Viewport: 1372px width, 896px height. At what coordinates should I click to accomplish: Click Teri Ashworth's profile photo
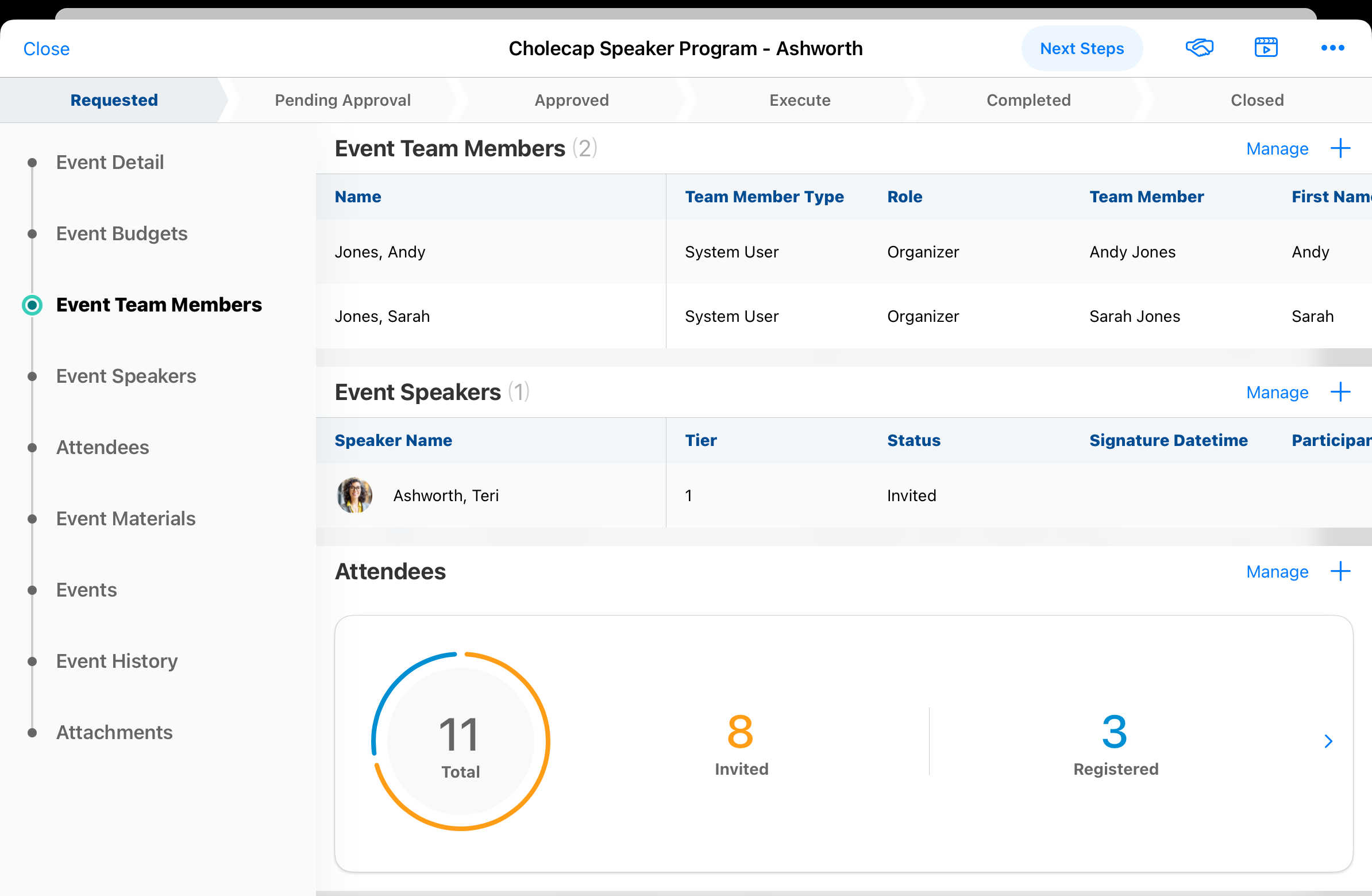click(x=354, y=495)
